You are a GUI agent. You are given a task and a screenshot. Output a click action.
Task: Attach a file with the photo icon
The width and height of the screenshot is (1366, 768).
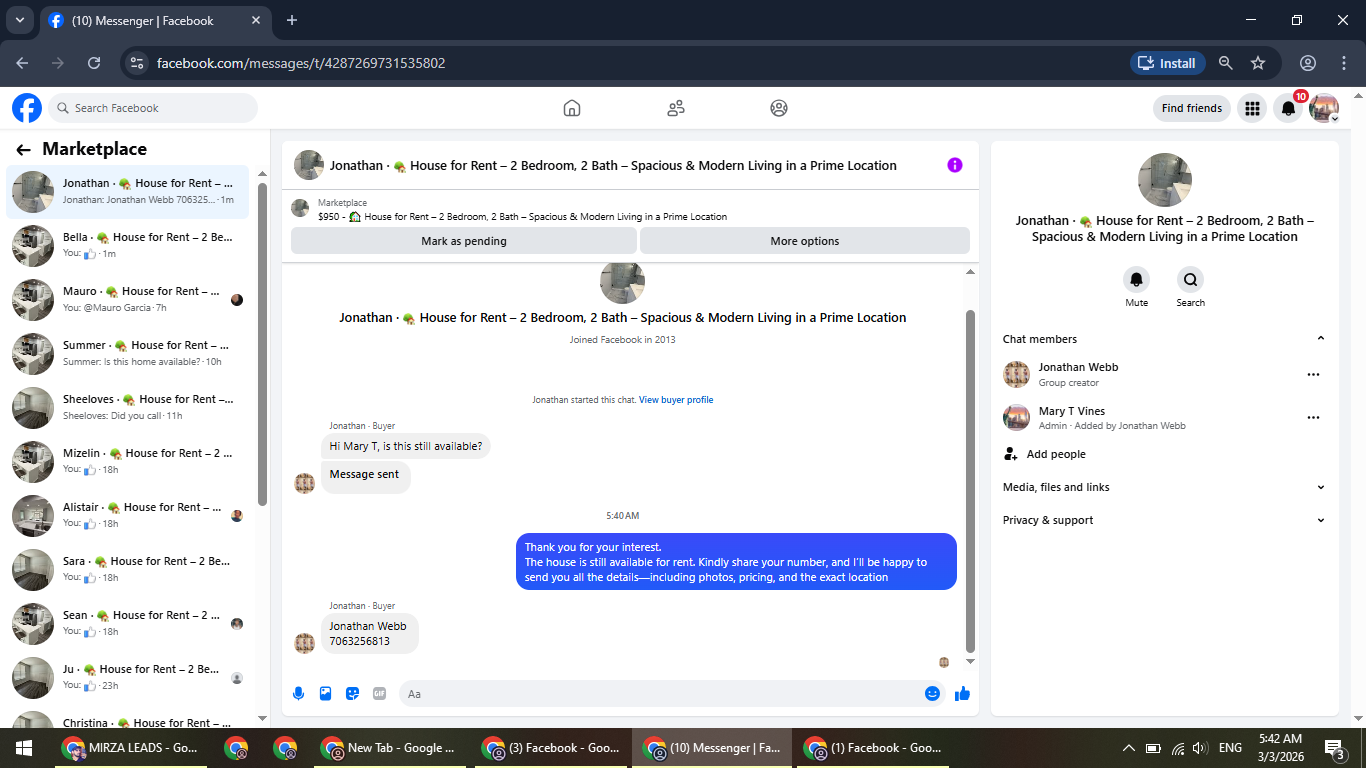(x=325, y=694)
